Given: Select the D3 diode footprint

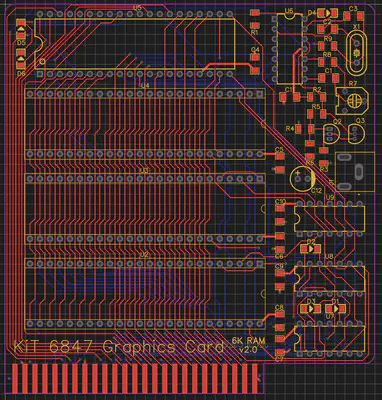Looking at the screenshot, I should [311, 309].
